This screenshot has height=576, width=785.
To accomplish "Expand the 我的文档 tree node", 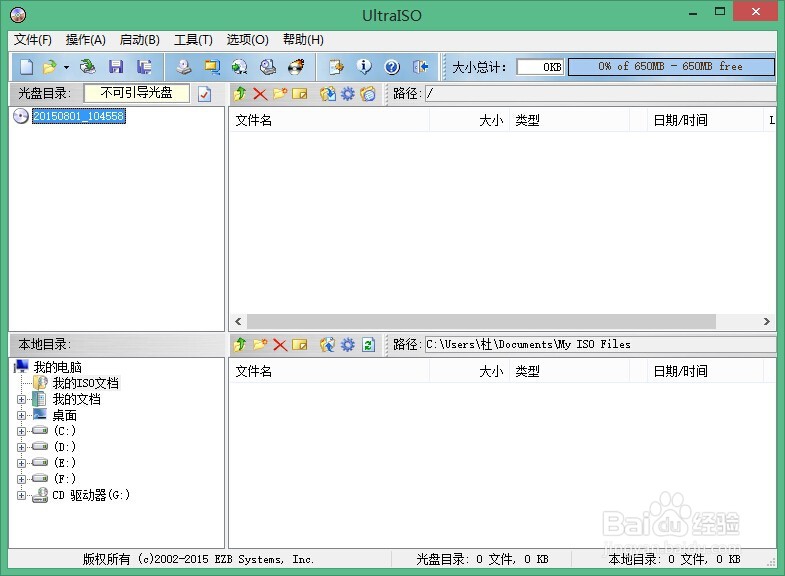I will (21, 399).
